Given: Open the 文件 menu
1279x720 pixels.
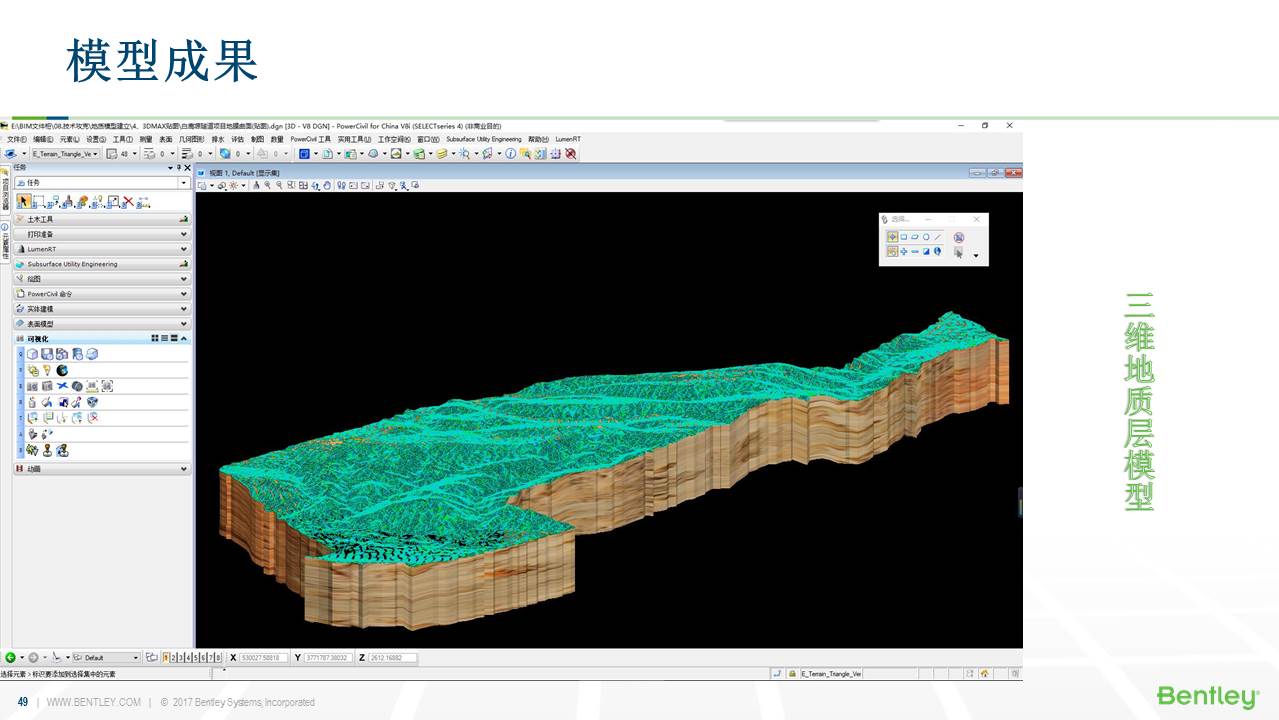Looking at the screenshot, I should coord(16,139).
